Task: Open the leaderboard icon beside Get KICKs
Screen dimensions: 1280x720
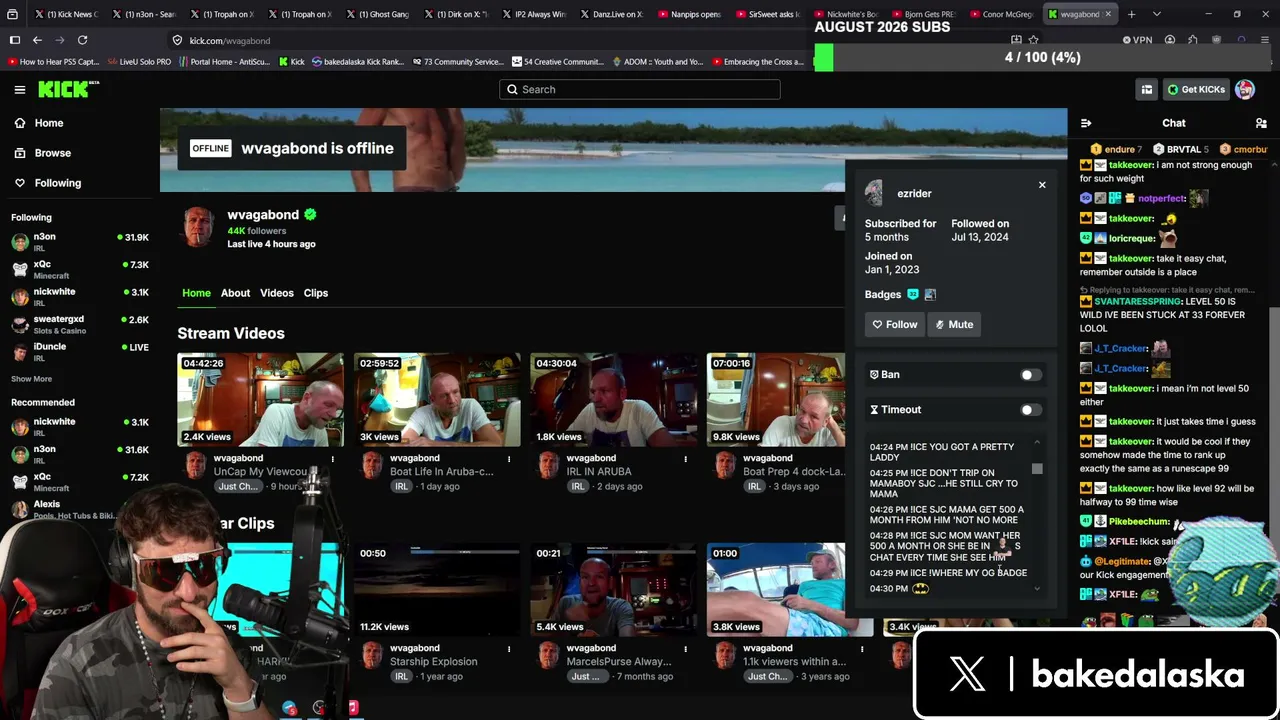Action: tap(1147, 90)
